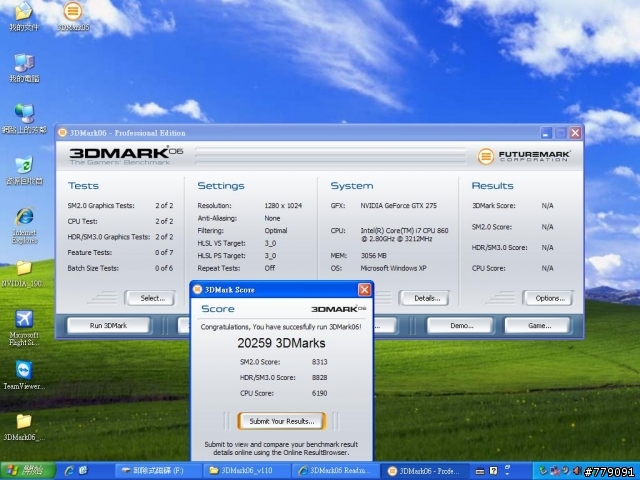Close the 3DMark06 Professional Edition window
The width and height of the screenshot is (640, 480).
click(575, 133)
